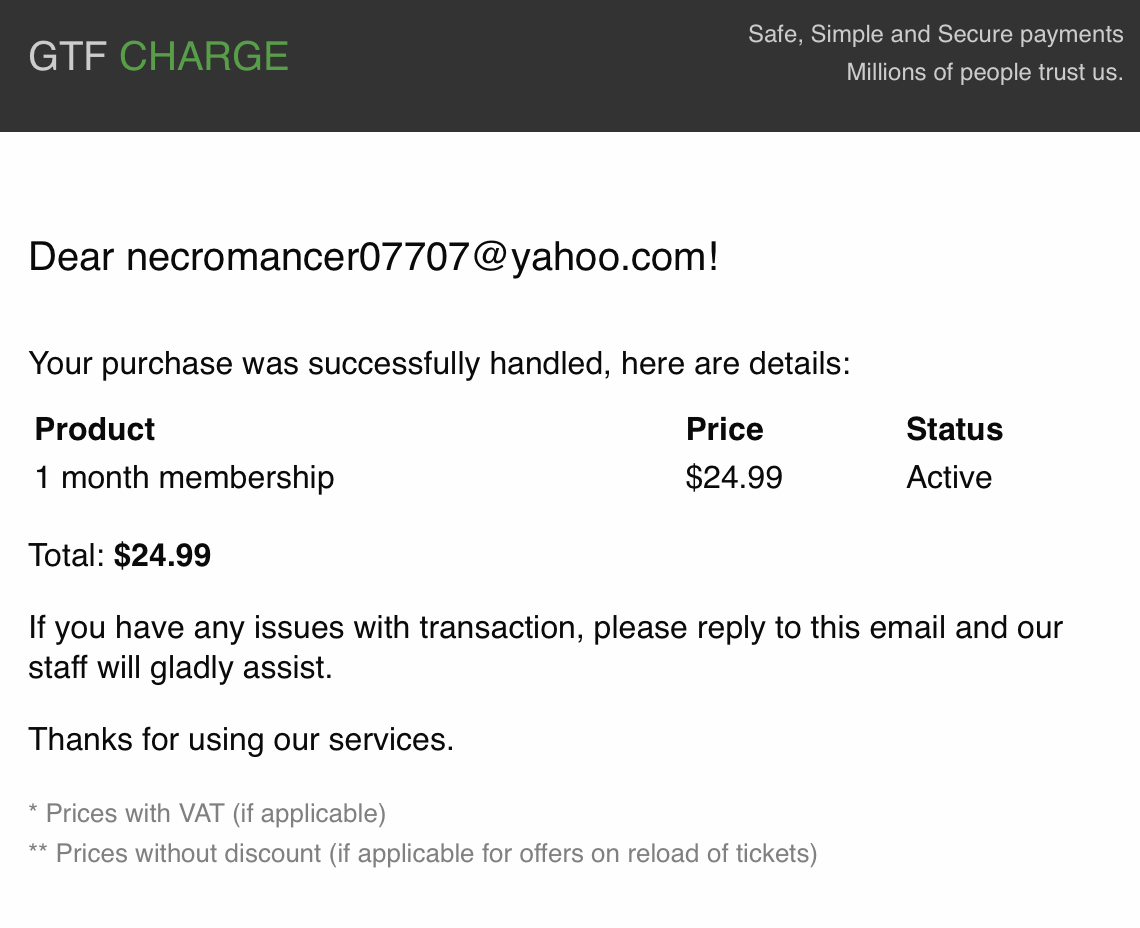
Task: Click the Product column header
Action: pos(95,429)
